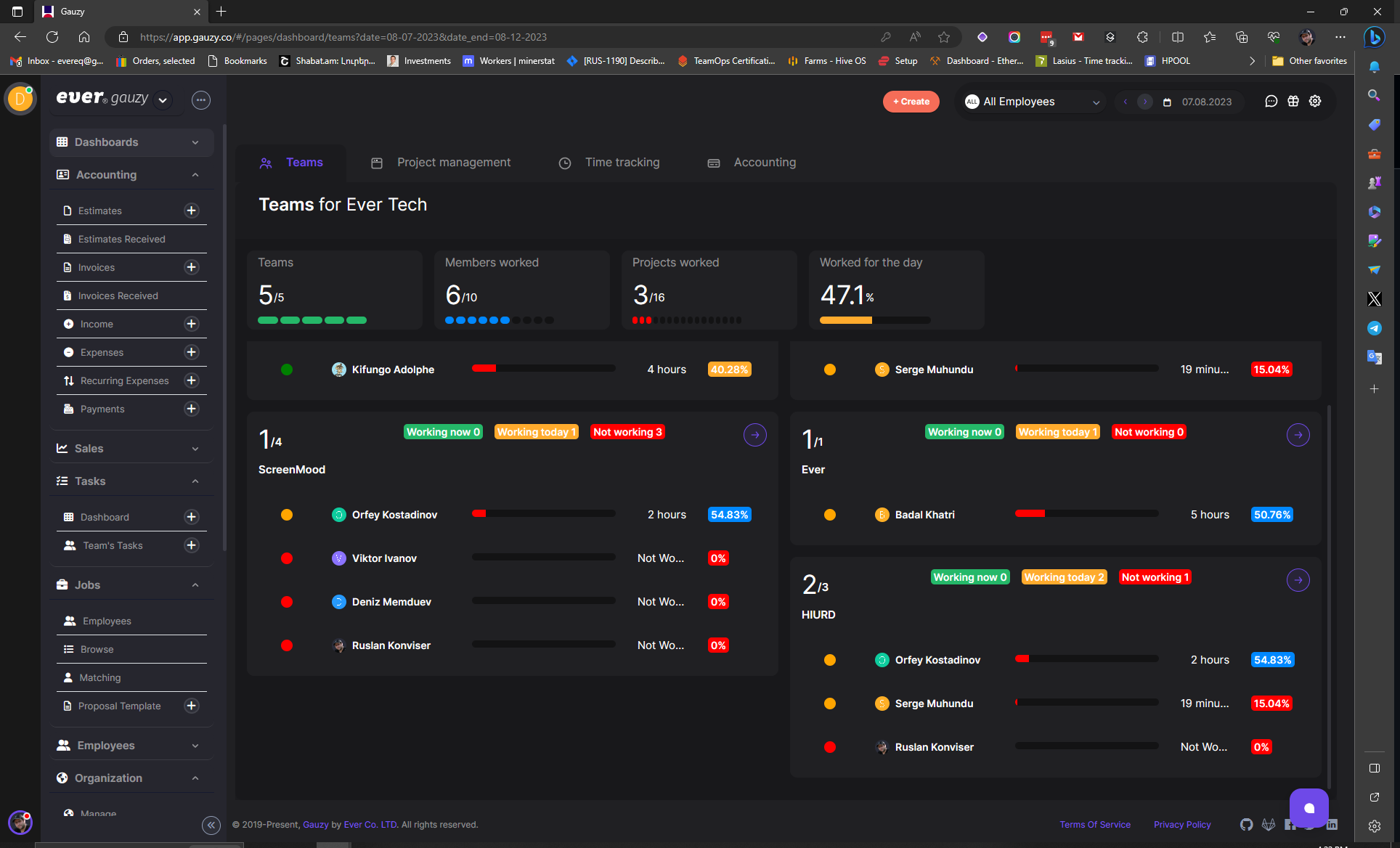Viewport: 1400px width, 848px height.
Task: Open the Project management tab
Action: coord(453,162)
